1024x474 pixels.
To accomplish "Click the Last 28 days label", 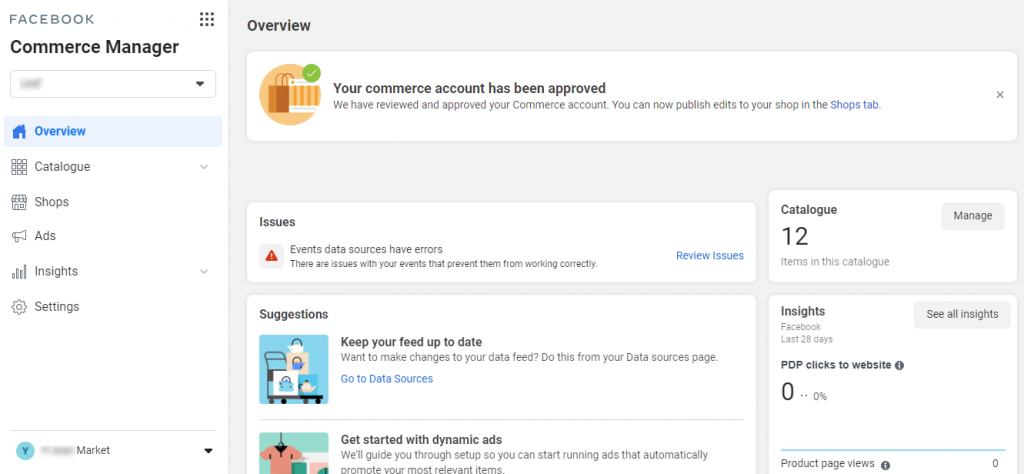I will pyautogui.click(x=807, y=340).
